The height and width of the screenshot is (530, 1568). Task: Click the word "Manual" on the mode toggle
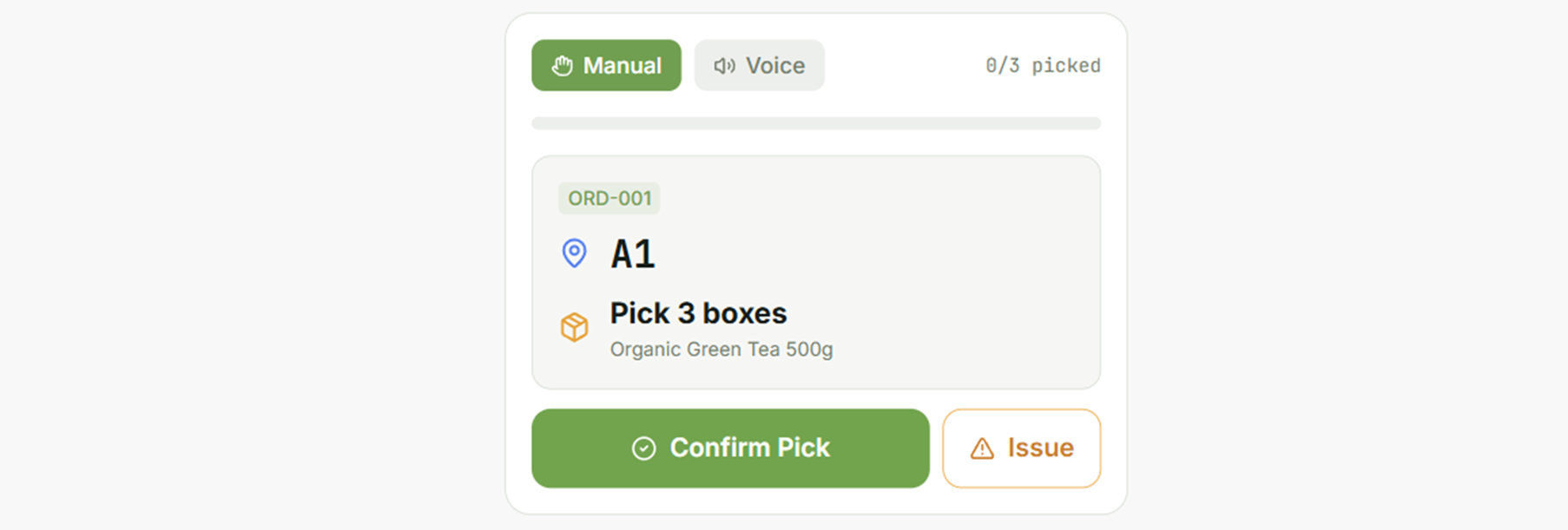click(x=622, y=66)
